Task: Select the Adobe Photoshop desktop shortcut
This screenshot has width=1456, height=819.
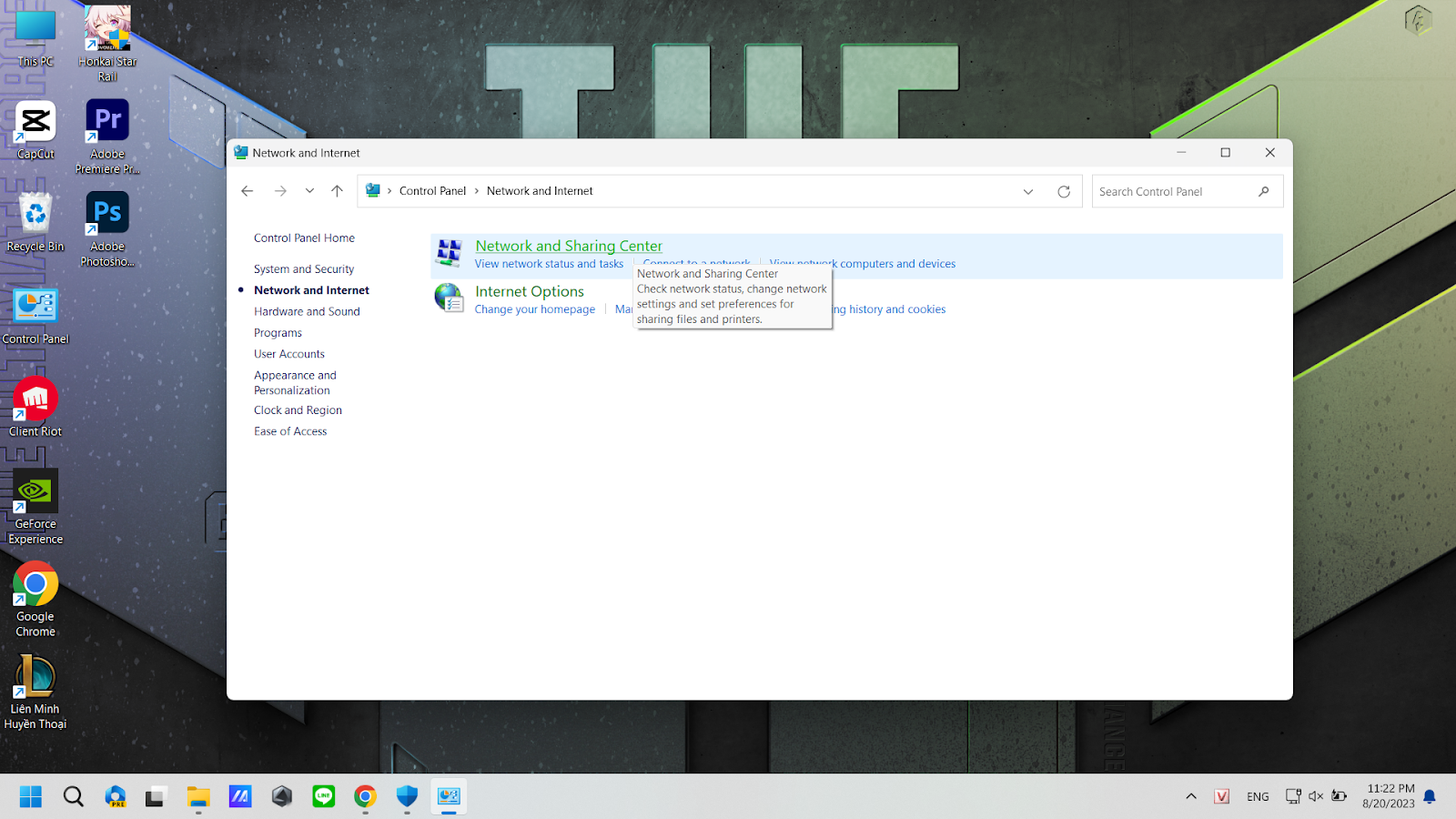Action: tap(107, 229)
